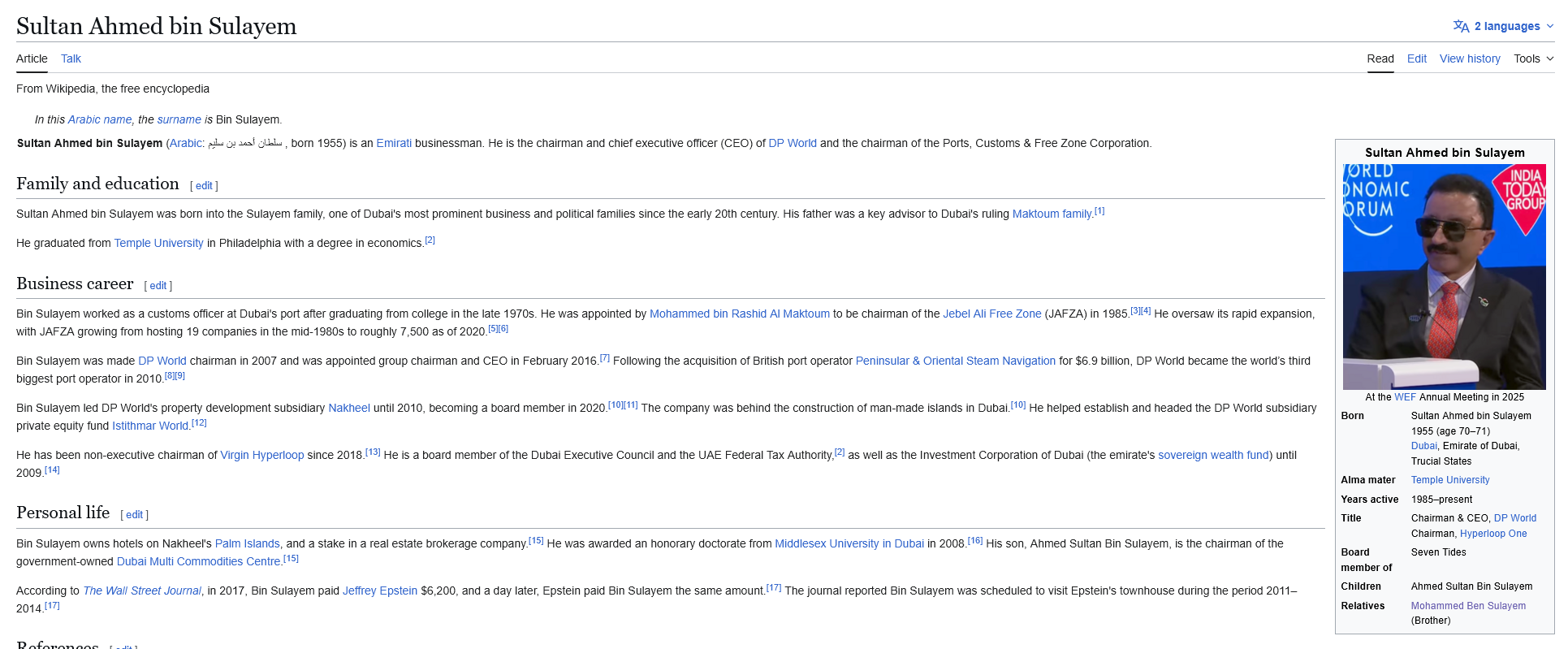Jump to citation 1 after Maktoum family
Viewport: 1568px width, 649px height.
tap(1099, 211)
